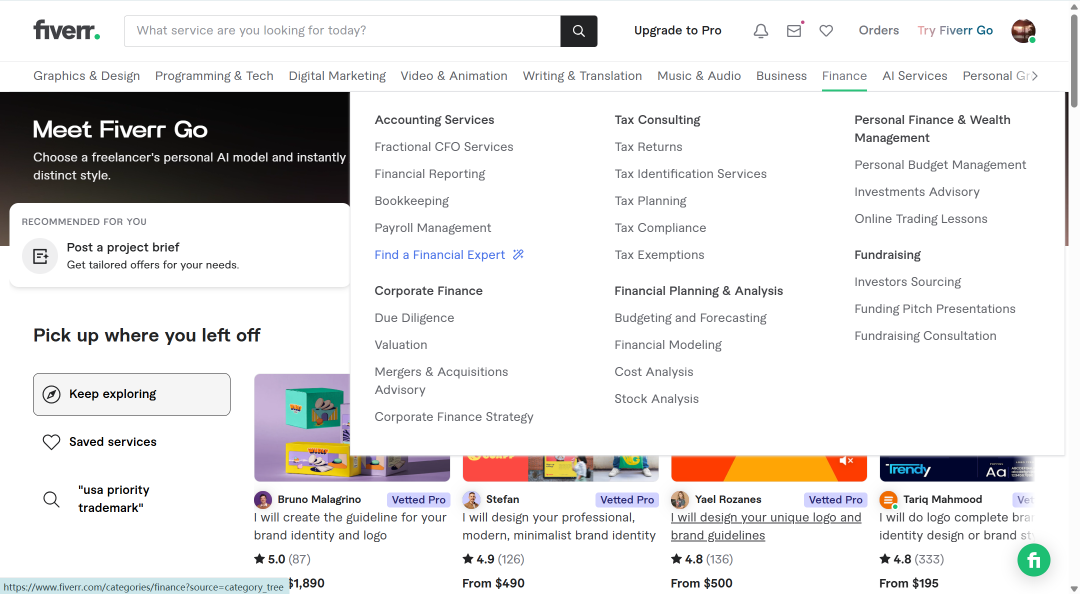The image size is (1080, 594).
Task: Open the Writing & Translation category
Action: (x=582, y=76)
